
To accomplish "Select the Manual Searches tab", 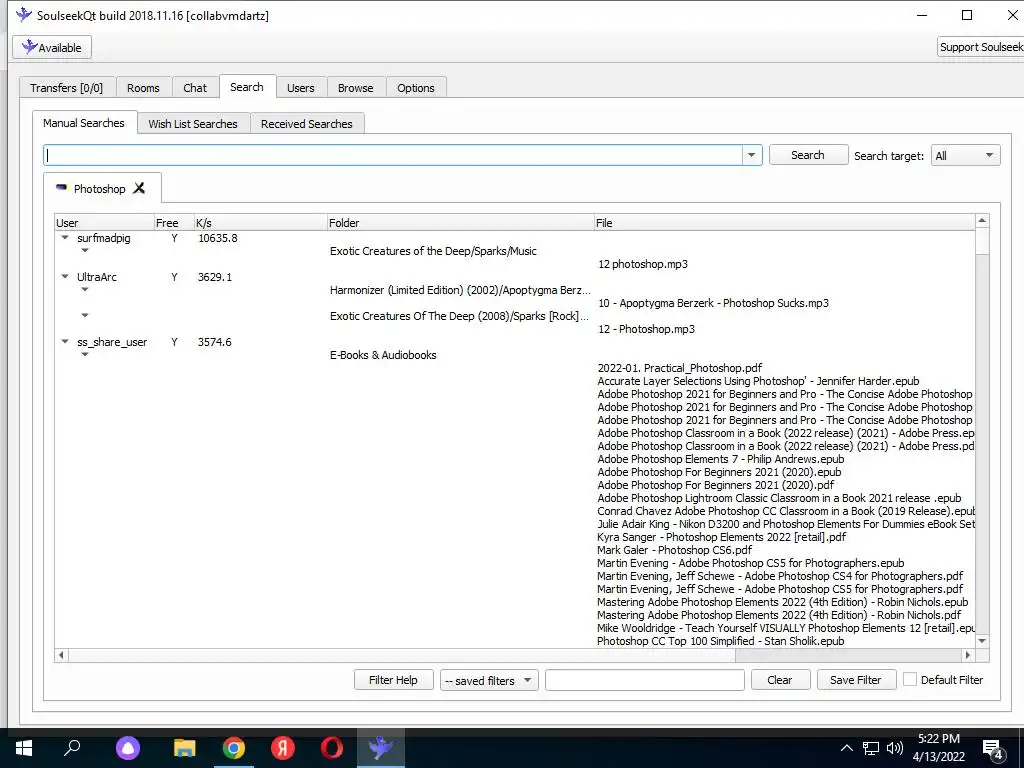I will tap(84, 123).
